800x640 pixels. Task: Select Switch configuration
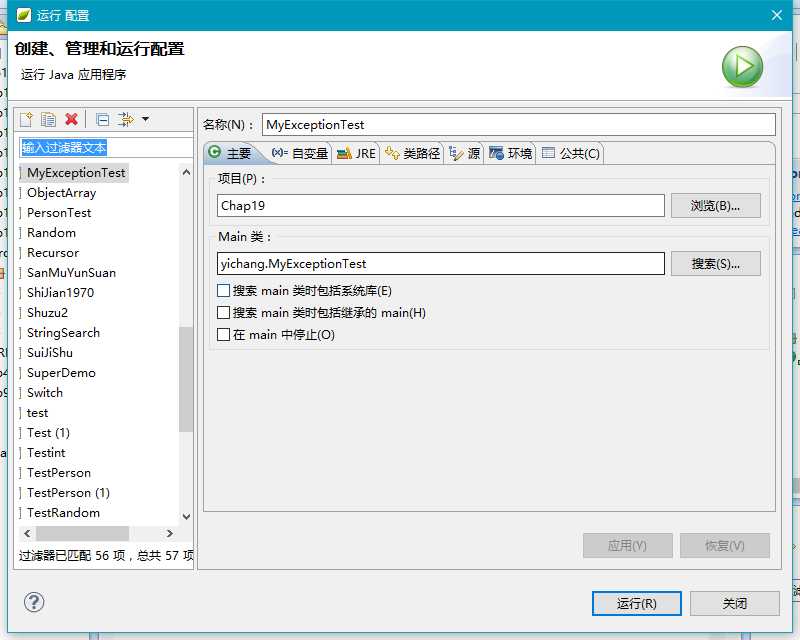pos(45,392)
